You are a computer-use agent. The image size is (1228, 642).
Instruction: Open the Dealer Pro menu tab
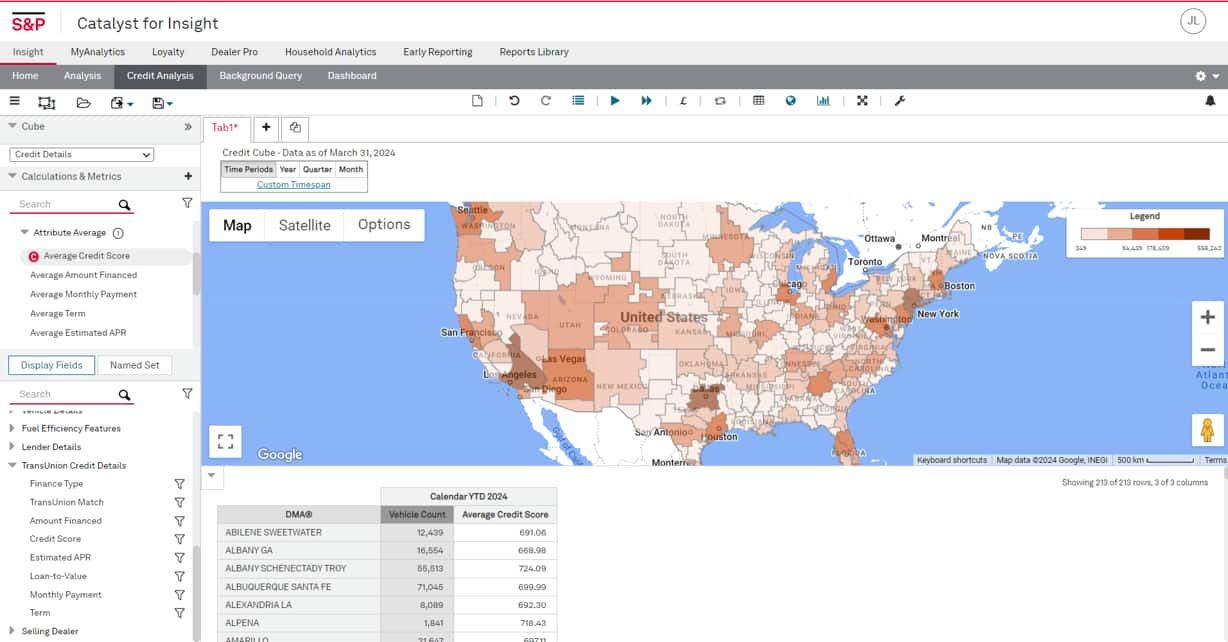tap(234, 52)
